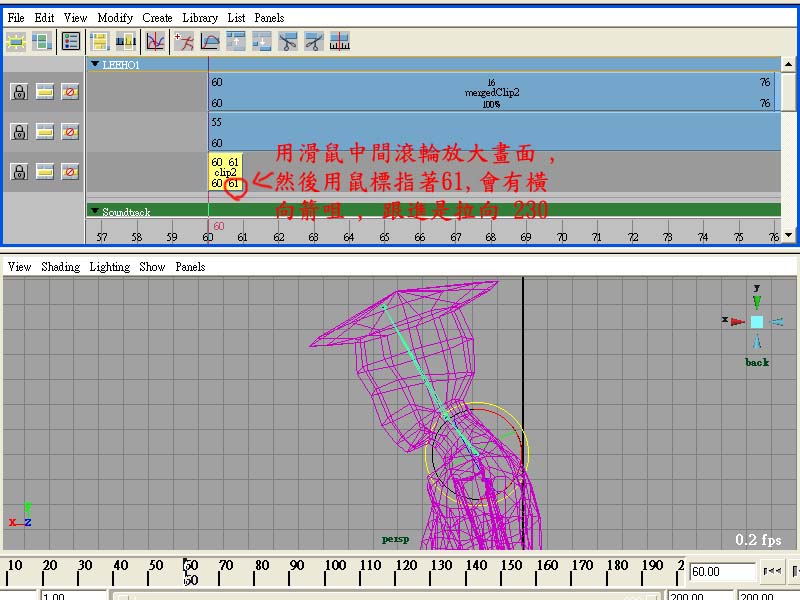Open the Trax Editor Panels menu
800x600 pixels.
coord(269,18)
